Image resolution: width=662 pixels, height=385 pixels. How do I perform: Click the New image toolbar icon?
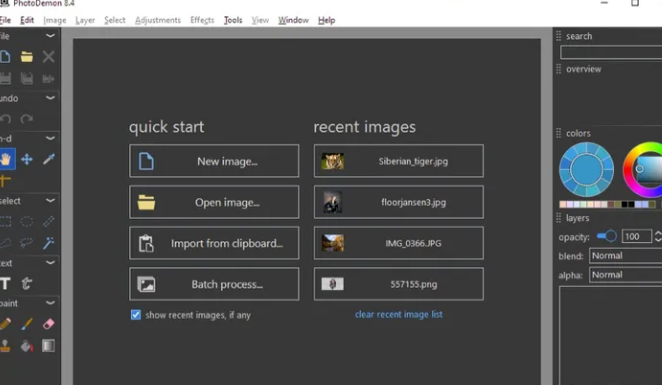pyautogui.click(x=5, y=57)
